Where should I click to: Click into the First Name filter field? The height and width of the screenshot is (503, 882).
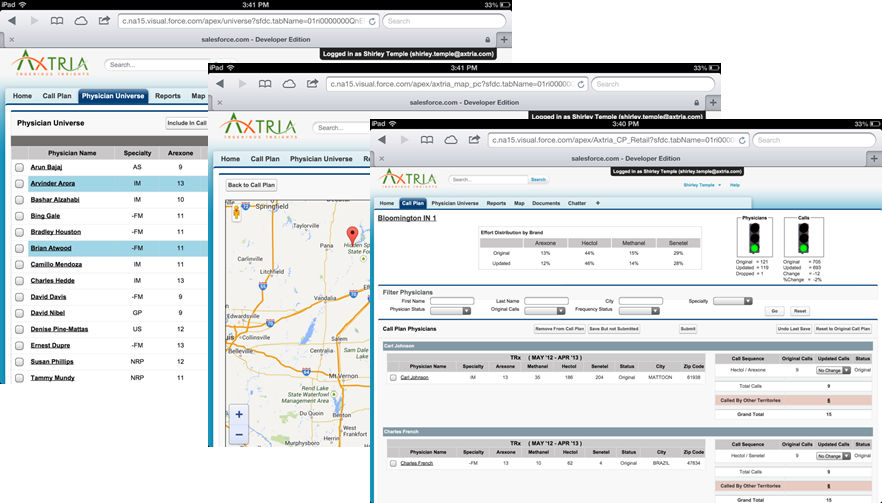click(x=450, y=301)
